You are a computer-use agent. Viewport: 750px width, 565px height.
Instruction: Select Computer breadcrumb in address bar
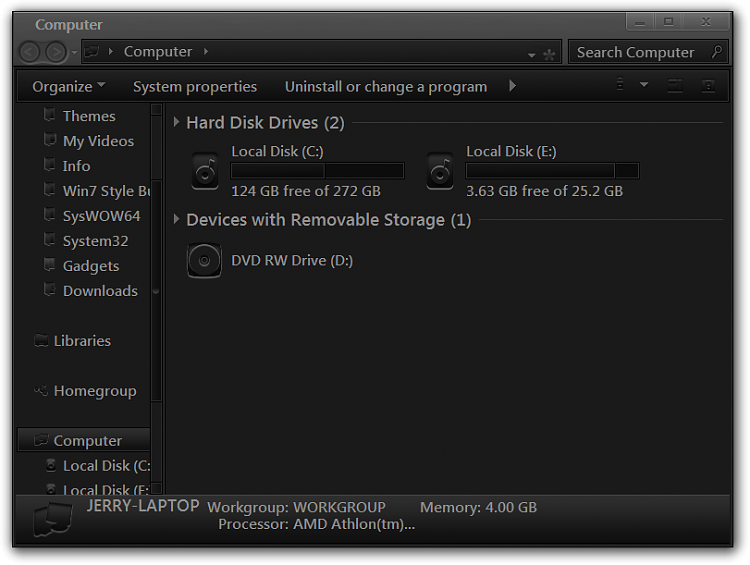pos(158,51)
